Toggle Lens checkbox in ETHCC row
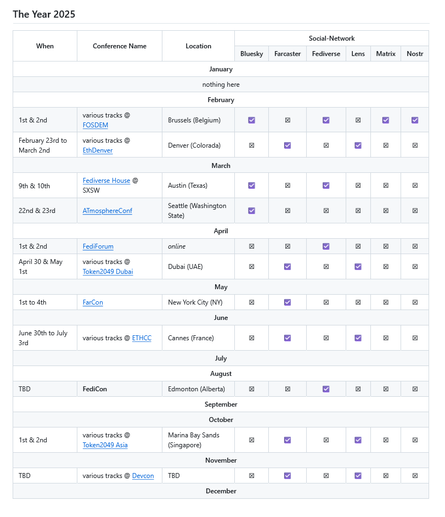This screenshot has height=517, width=445. pyautogui.click(x=358, y=338)
